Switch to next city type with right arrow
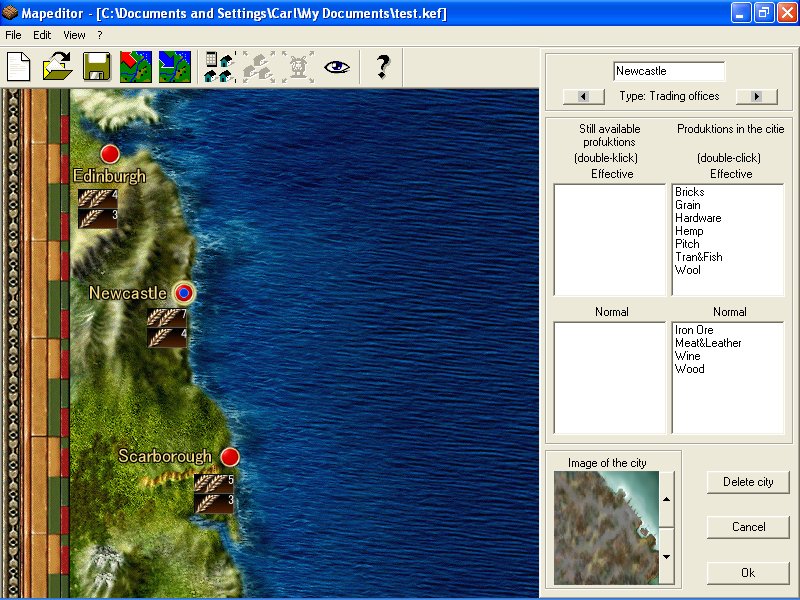 [756, 97]
